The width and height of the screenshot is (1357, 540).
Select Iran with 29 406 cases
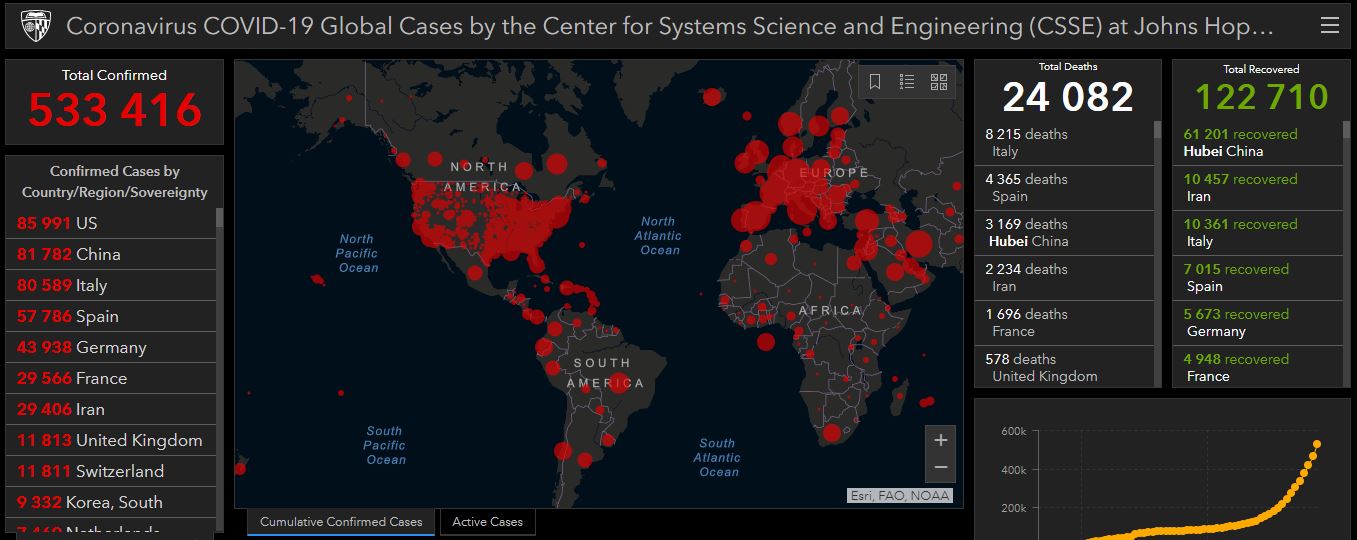click(x=111, y=409)
